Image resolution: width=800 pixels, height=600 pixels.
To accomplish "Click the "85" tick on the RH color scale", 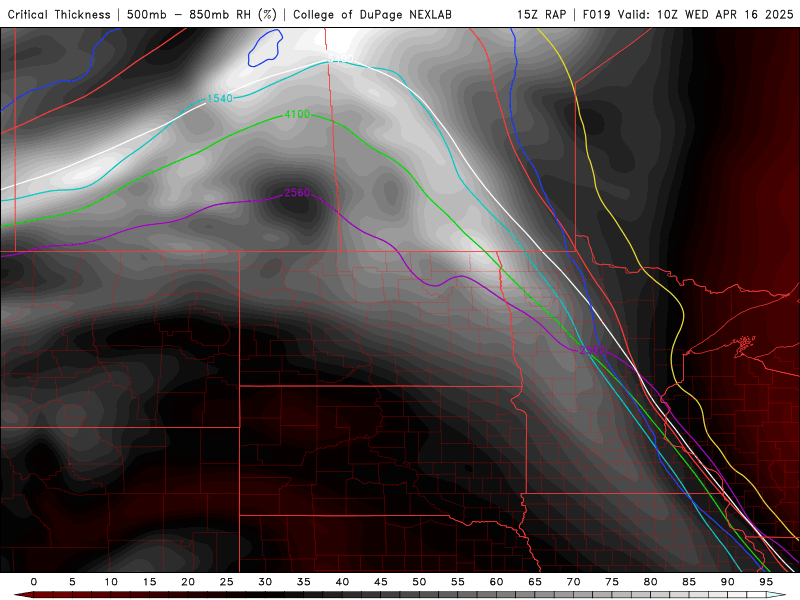I will click(689, 582).
